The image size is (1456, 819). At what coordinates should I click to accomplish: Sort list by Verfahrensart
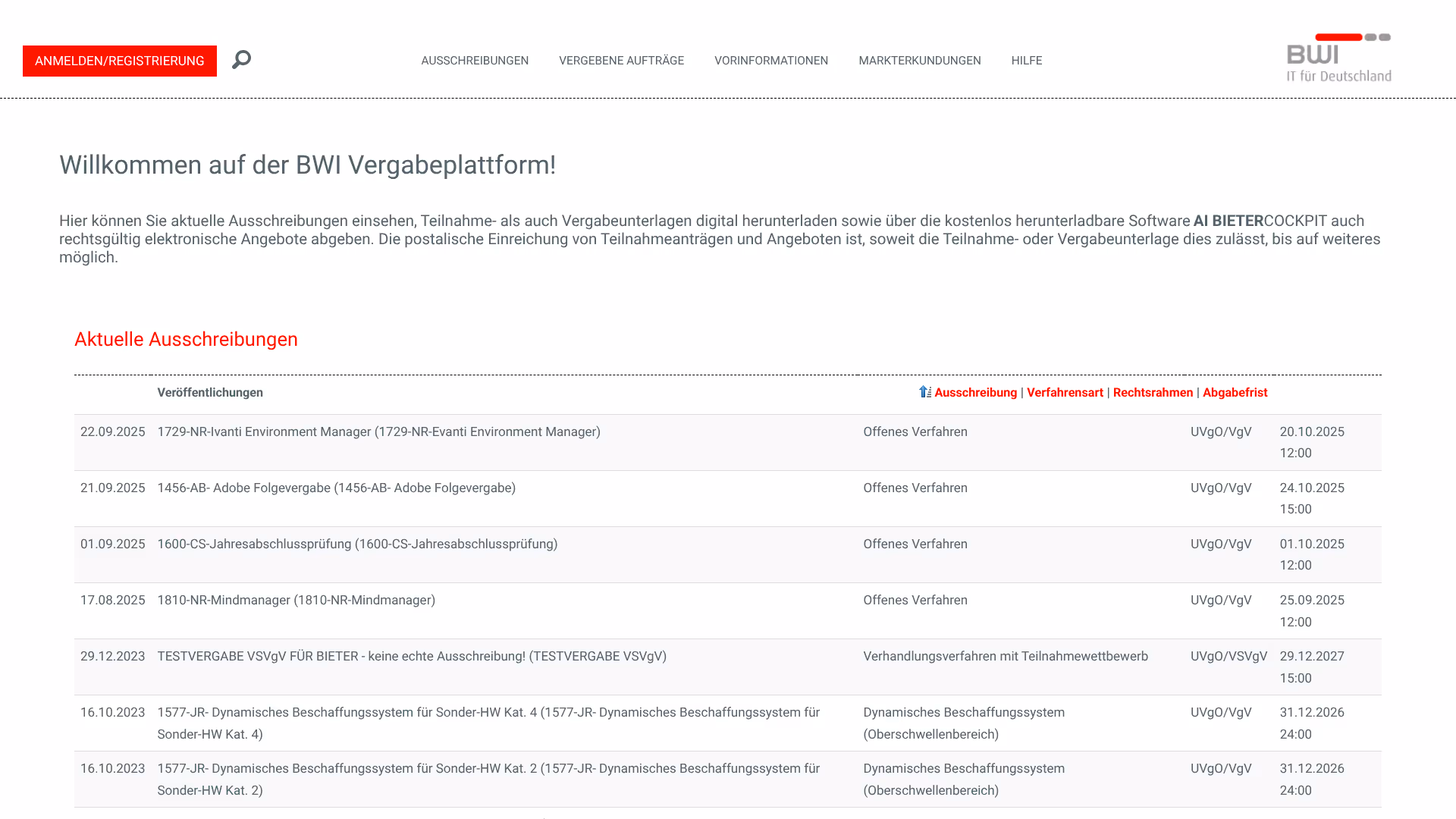pos(1065,393)
